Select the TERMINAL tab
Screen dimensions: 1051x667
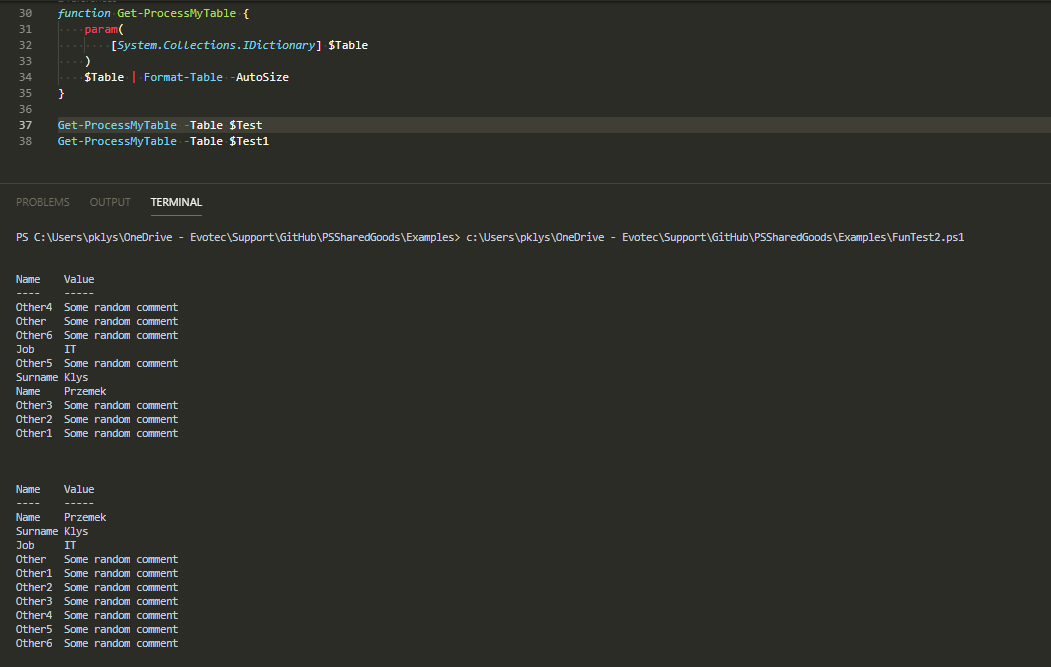pyautogui.click(x=176, y=202)
